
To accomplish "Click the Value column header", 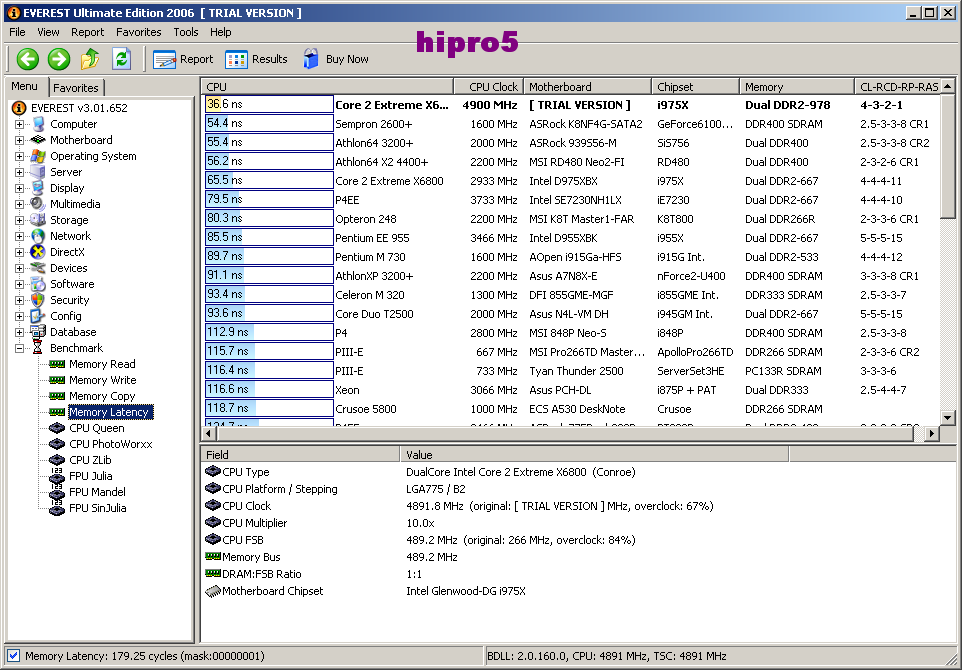I will point(595,455).
